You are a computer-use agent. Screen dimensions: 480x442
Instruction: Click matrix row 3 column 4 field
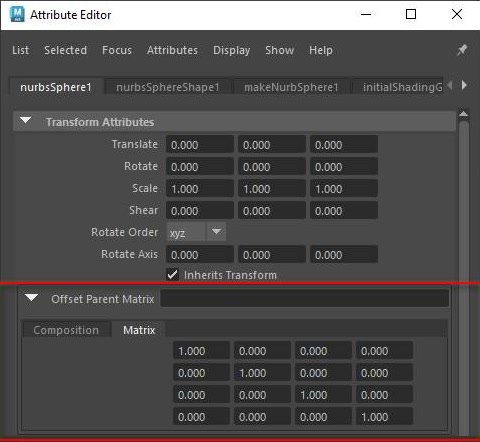point(384,395)
